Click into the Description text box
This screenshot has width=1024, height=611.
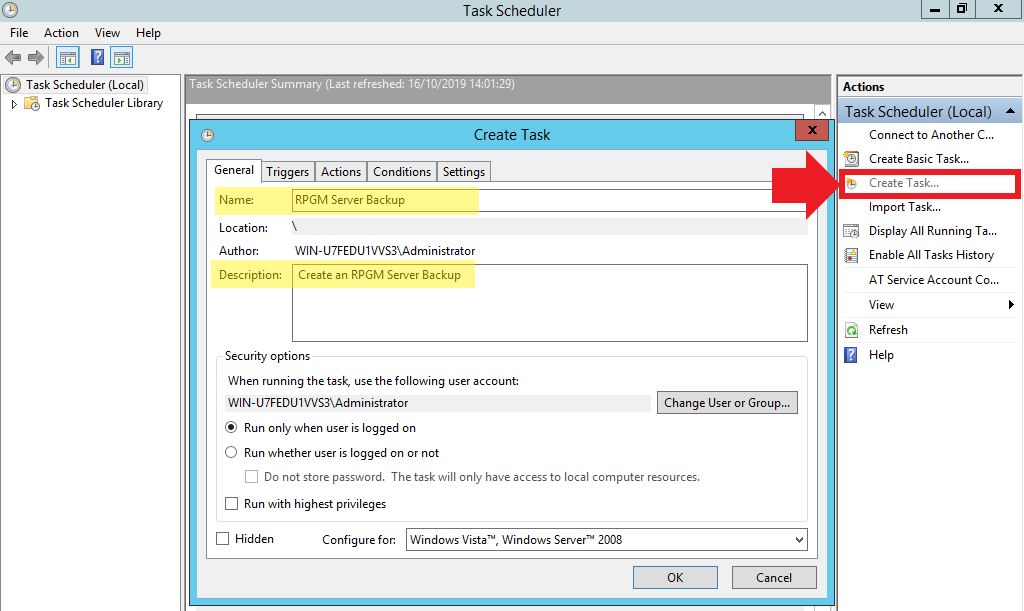(x=548, y=310)
